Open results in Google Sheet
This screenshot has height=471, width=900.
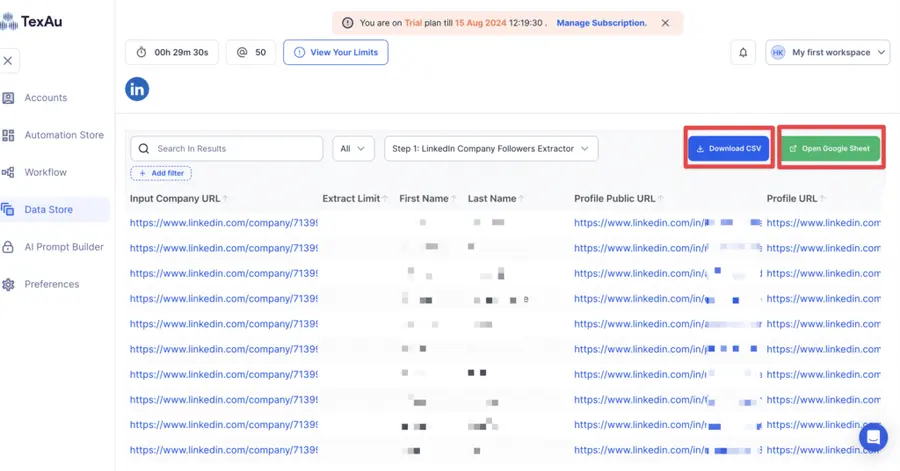[x=830, y=149]
